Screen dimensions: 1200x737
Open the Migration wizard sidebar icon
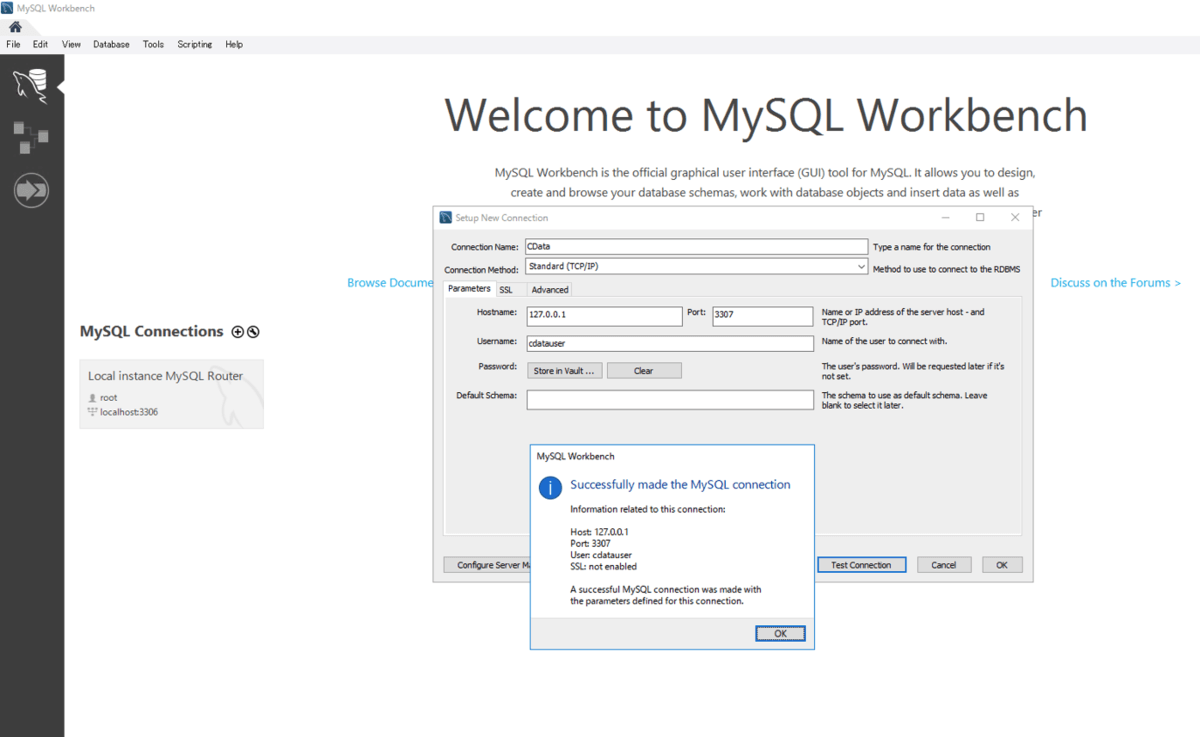tap(31, 190)
